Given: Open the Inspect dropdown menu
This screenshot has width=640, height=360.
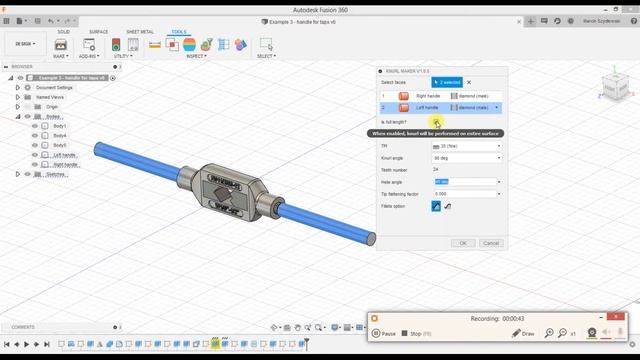Looking at the screenshot, I should point(196,56).
